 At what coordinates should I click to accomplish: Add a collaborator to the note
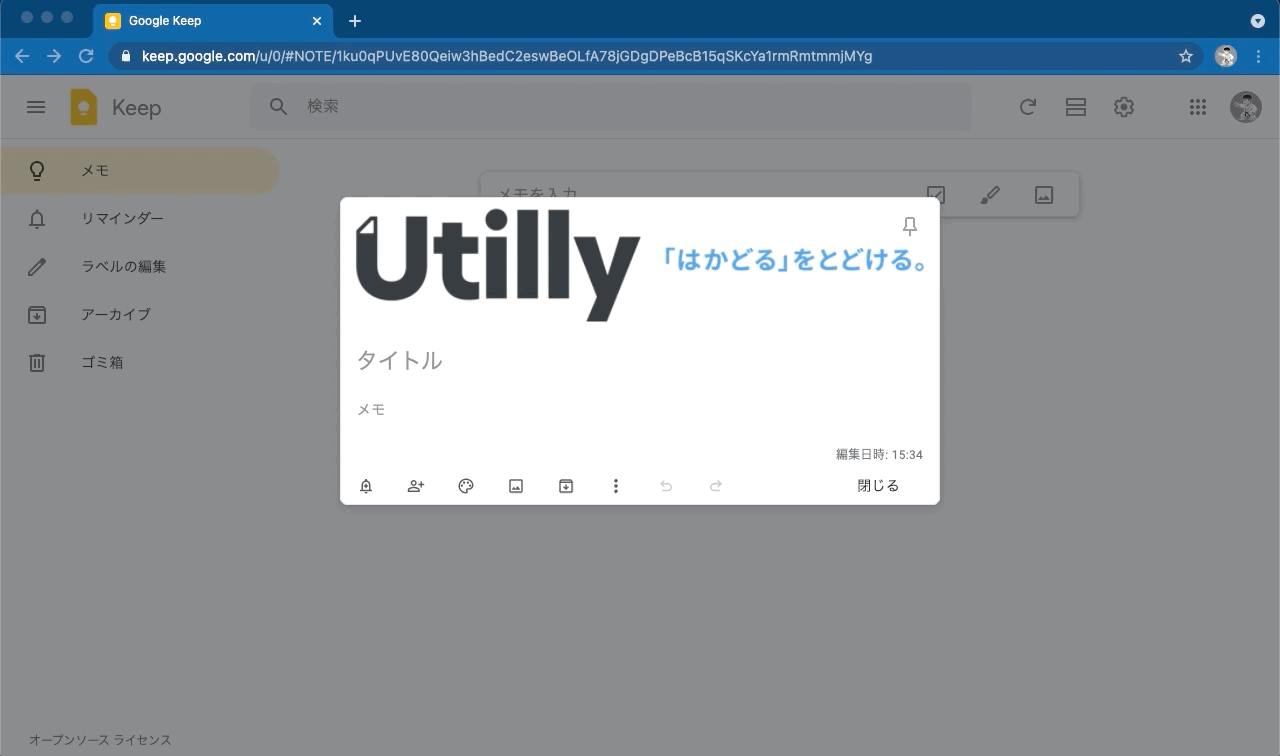416,486
